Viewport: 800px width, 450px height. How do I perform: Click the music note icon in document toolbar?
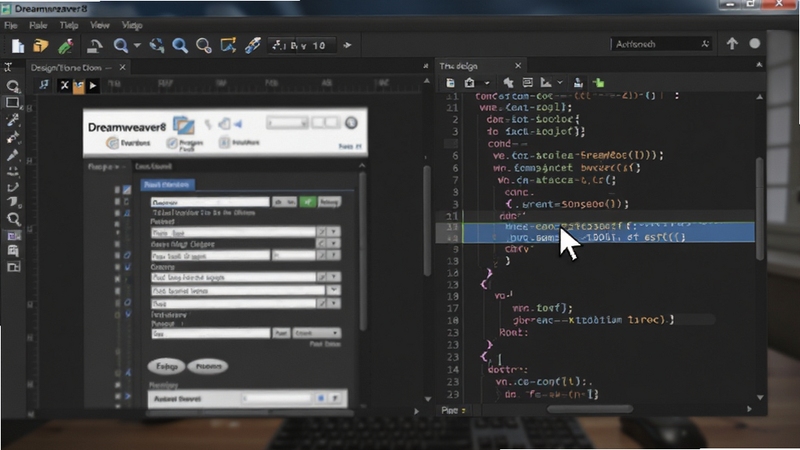click(x=44, y=85)
